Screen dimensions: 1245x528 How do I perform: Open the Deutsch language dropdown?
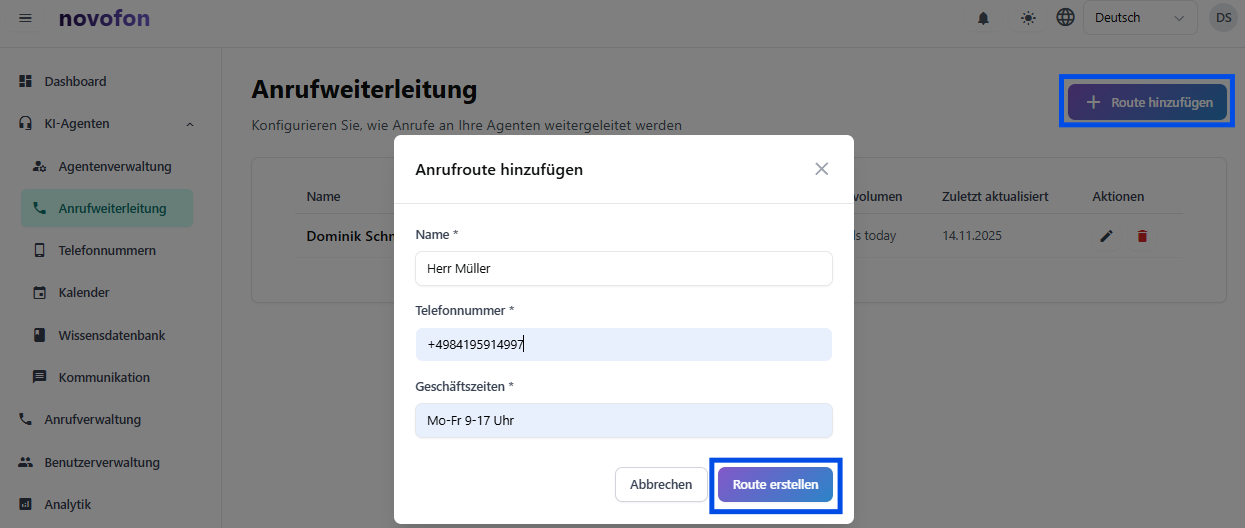(1140, 18)
